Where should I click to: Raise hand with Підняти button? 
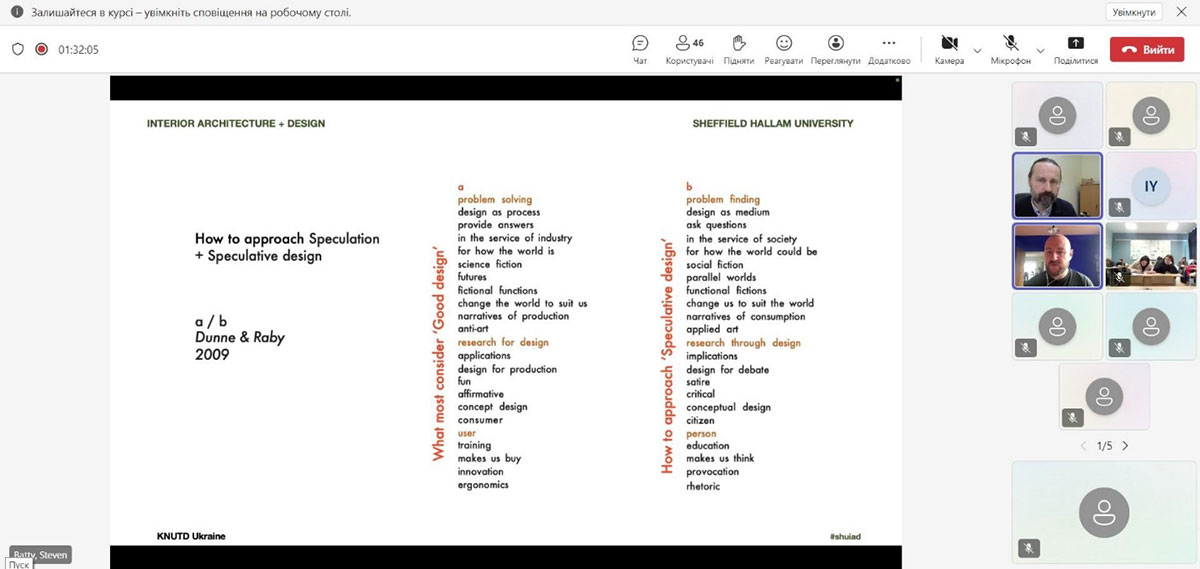738,49
